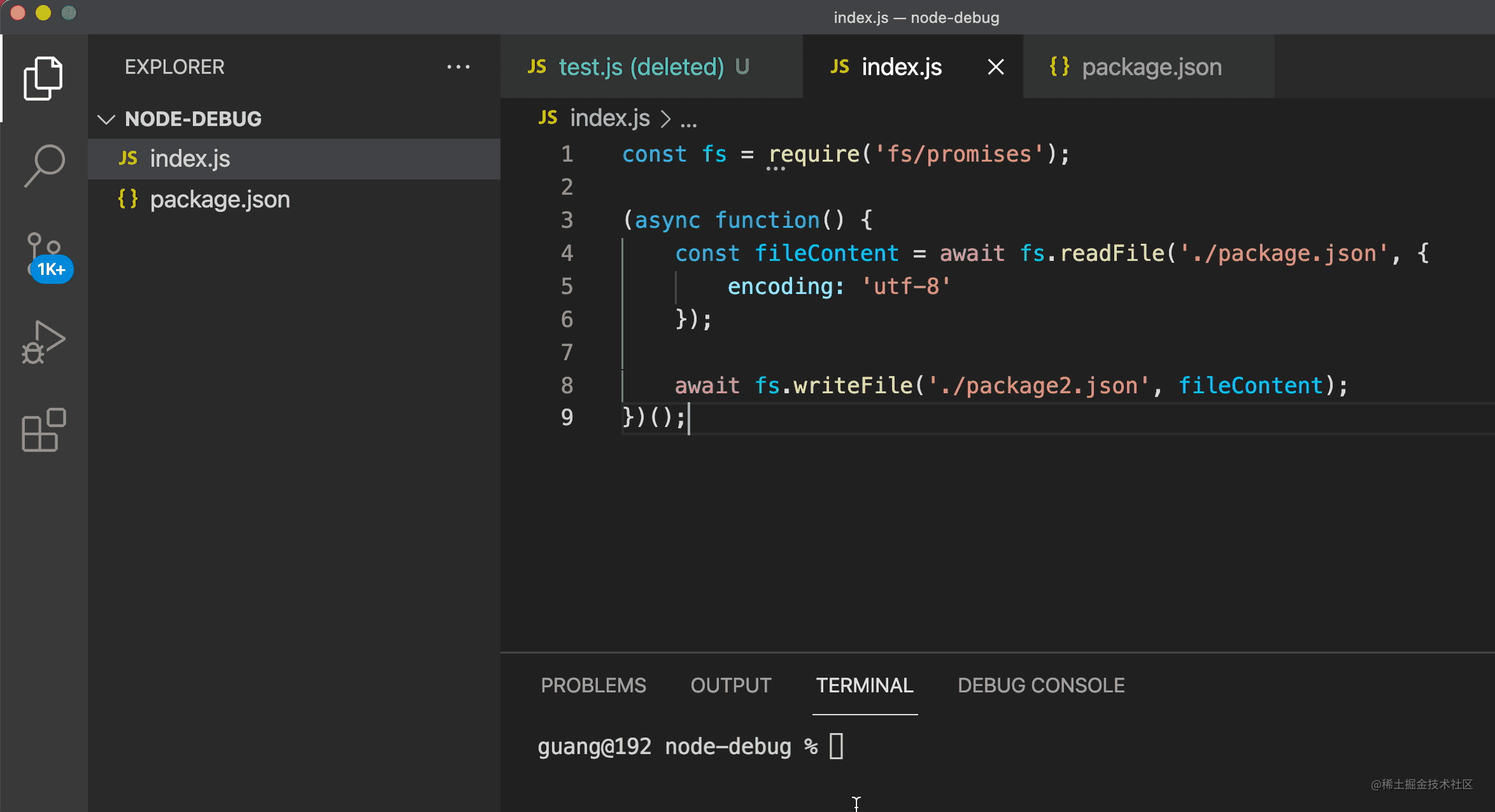Click line number 4 in the gutter
Viewport: 1495px width, 812px height.
tap(567, 253)
